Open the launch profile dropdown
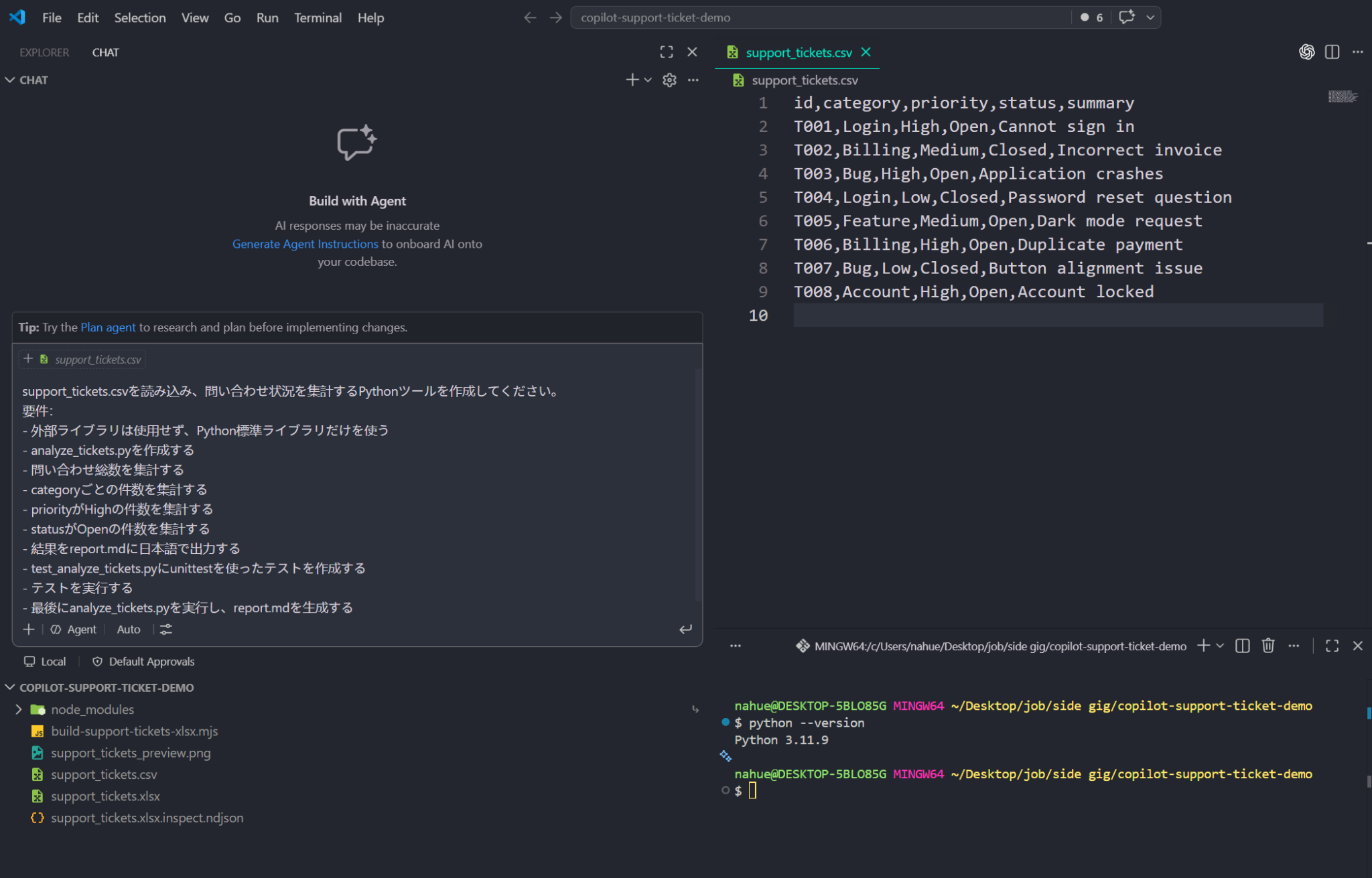 (1220, 646)
